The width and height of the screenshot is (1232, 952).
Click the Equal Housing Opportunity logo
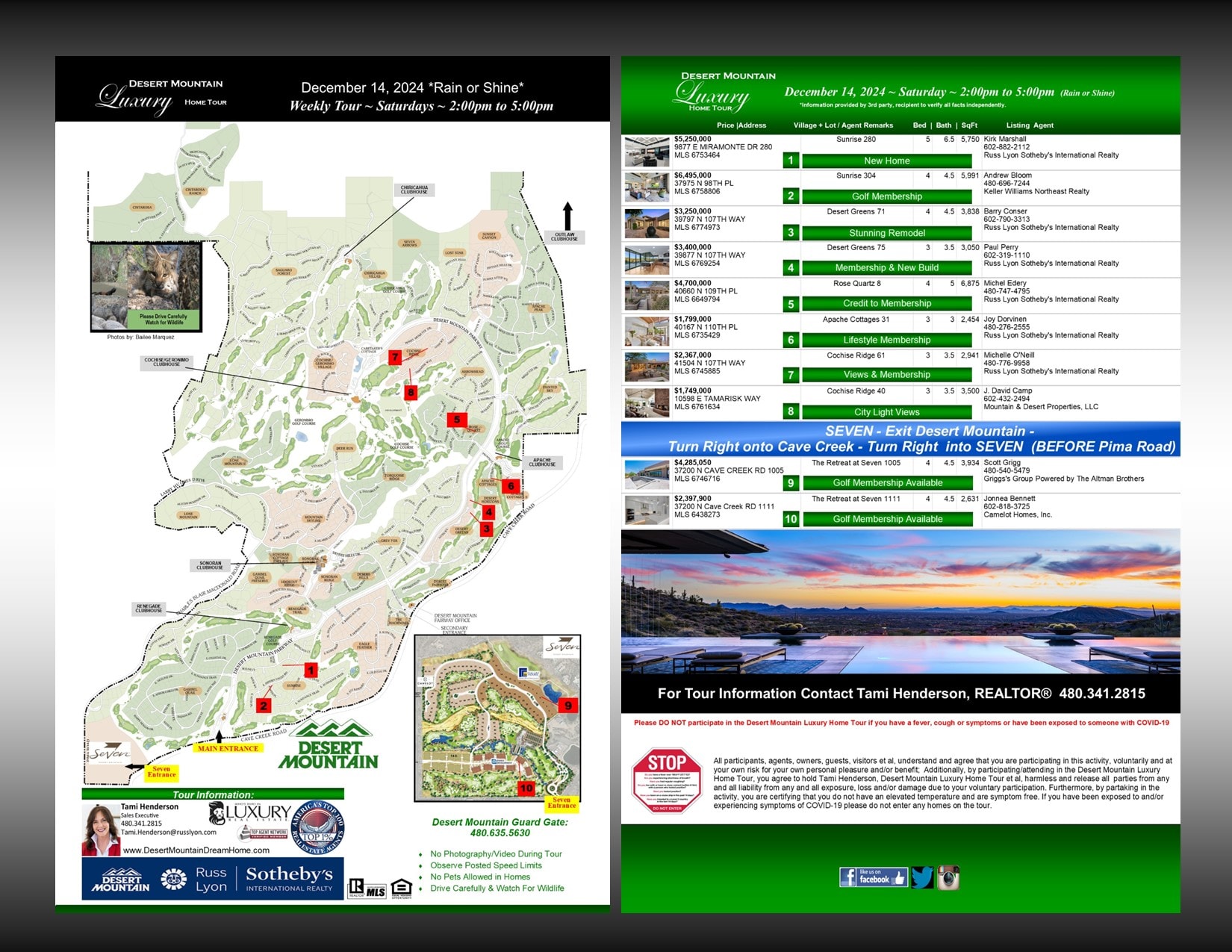point(401,889)
